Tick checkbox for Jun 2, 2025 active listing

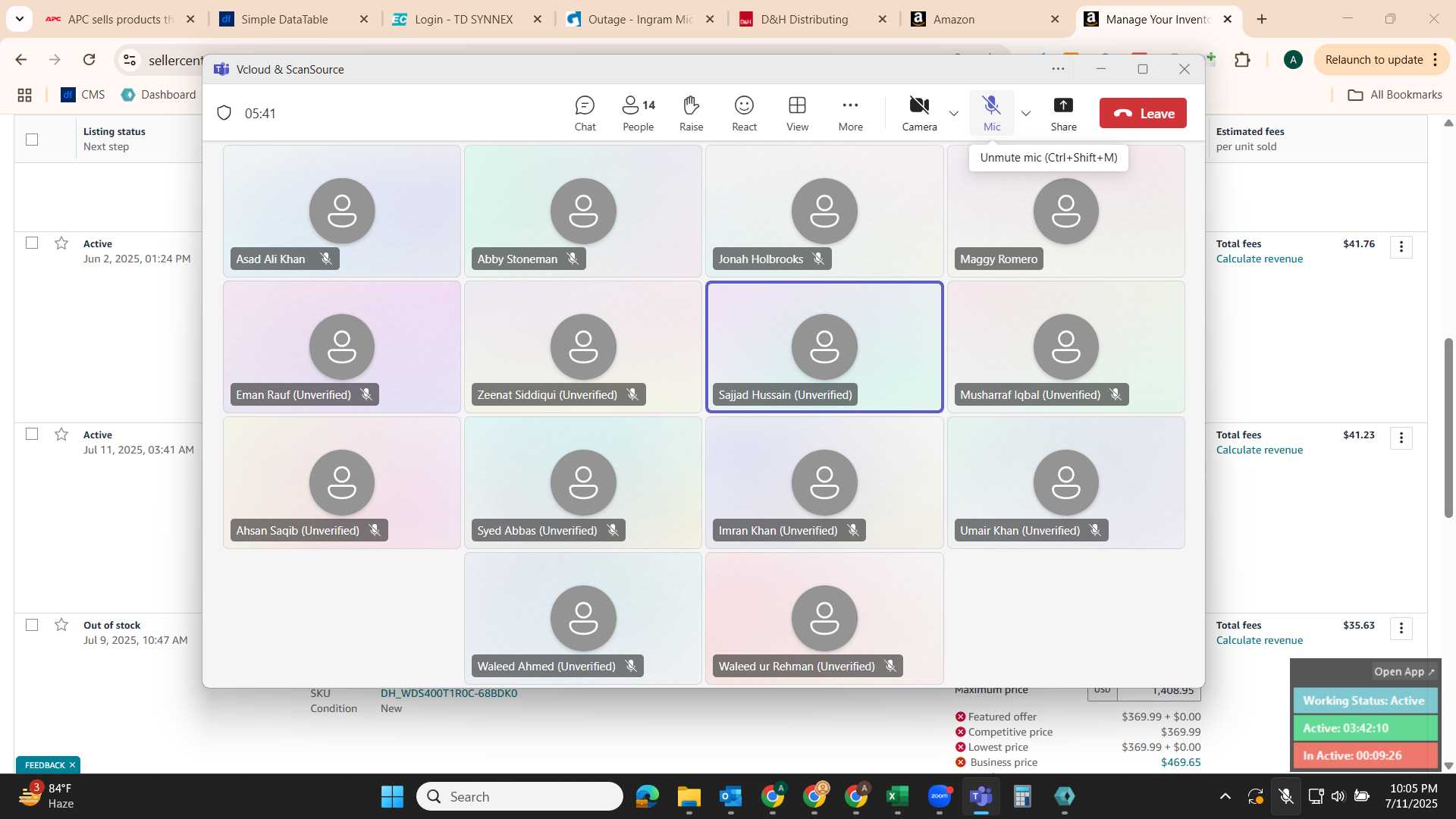(32, 243)
